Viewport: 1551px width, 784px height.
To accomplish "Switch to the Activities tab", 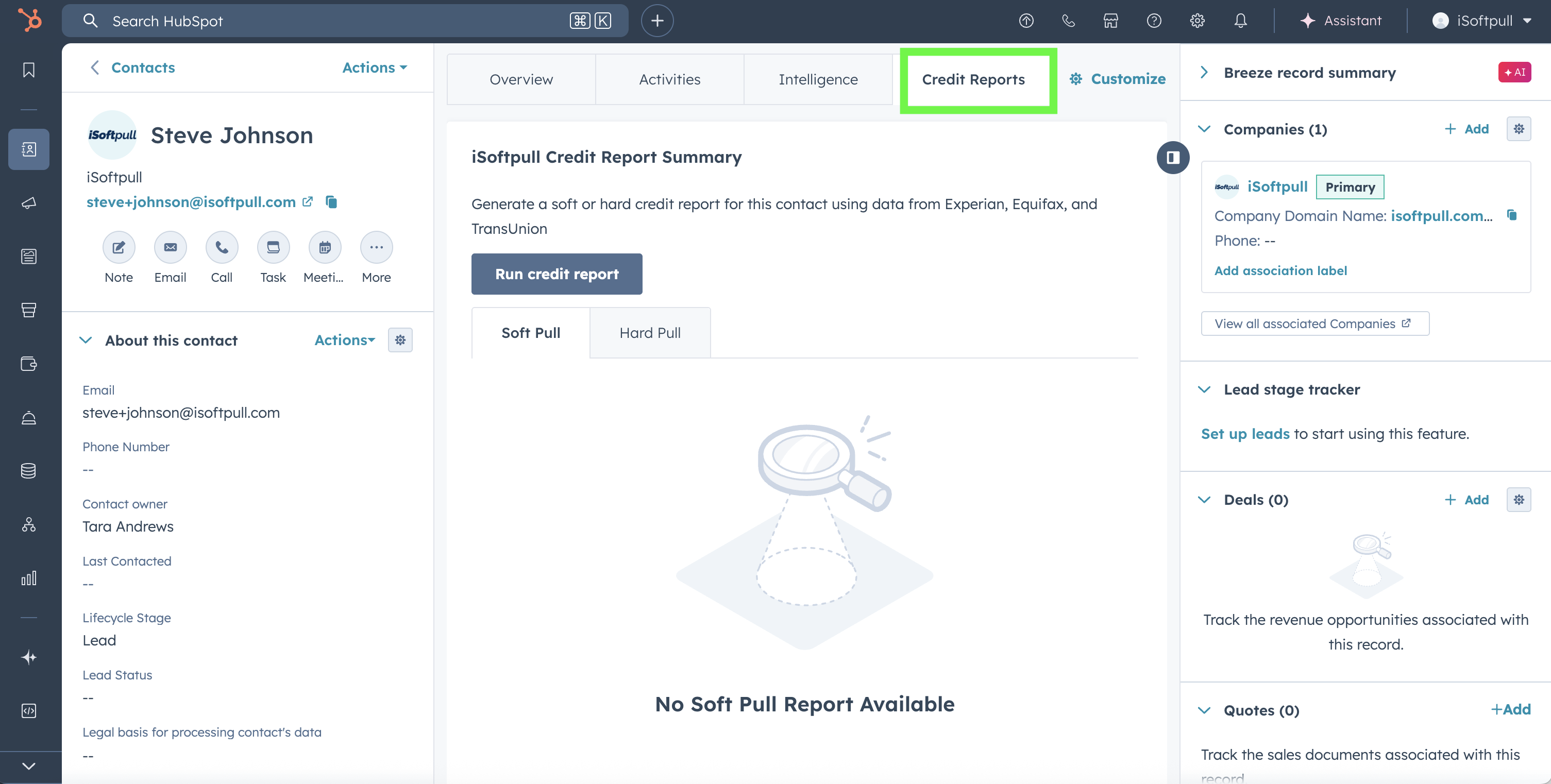I will pos(669,79).
